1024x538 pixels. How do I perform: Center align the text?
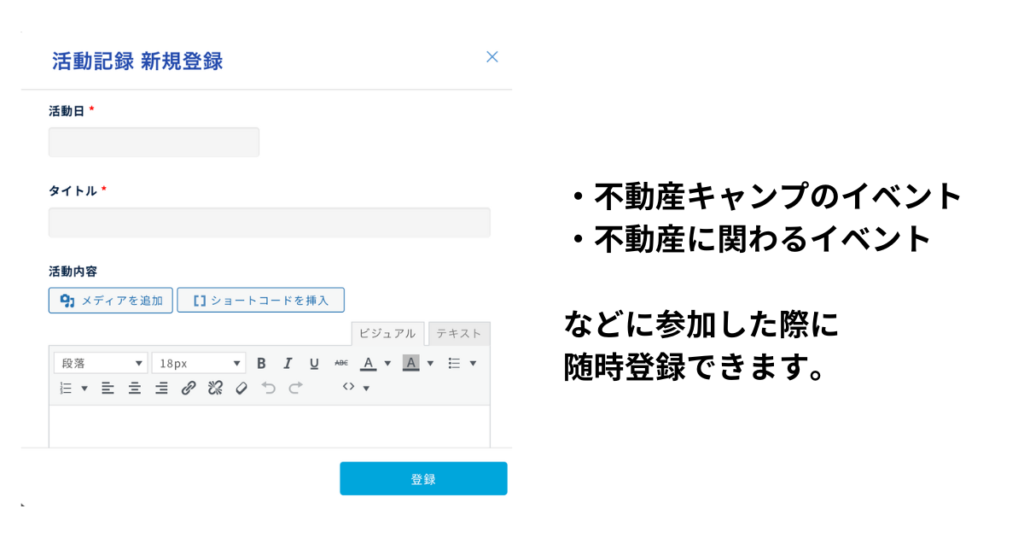pyautogui.click(x=134, y=388)
